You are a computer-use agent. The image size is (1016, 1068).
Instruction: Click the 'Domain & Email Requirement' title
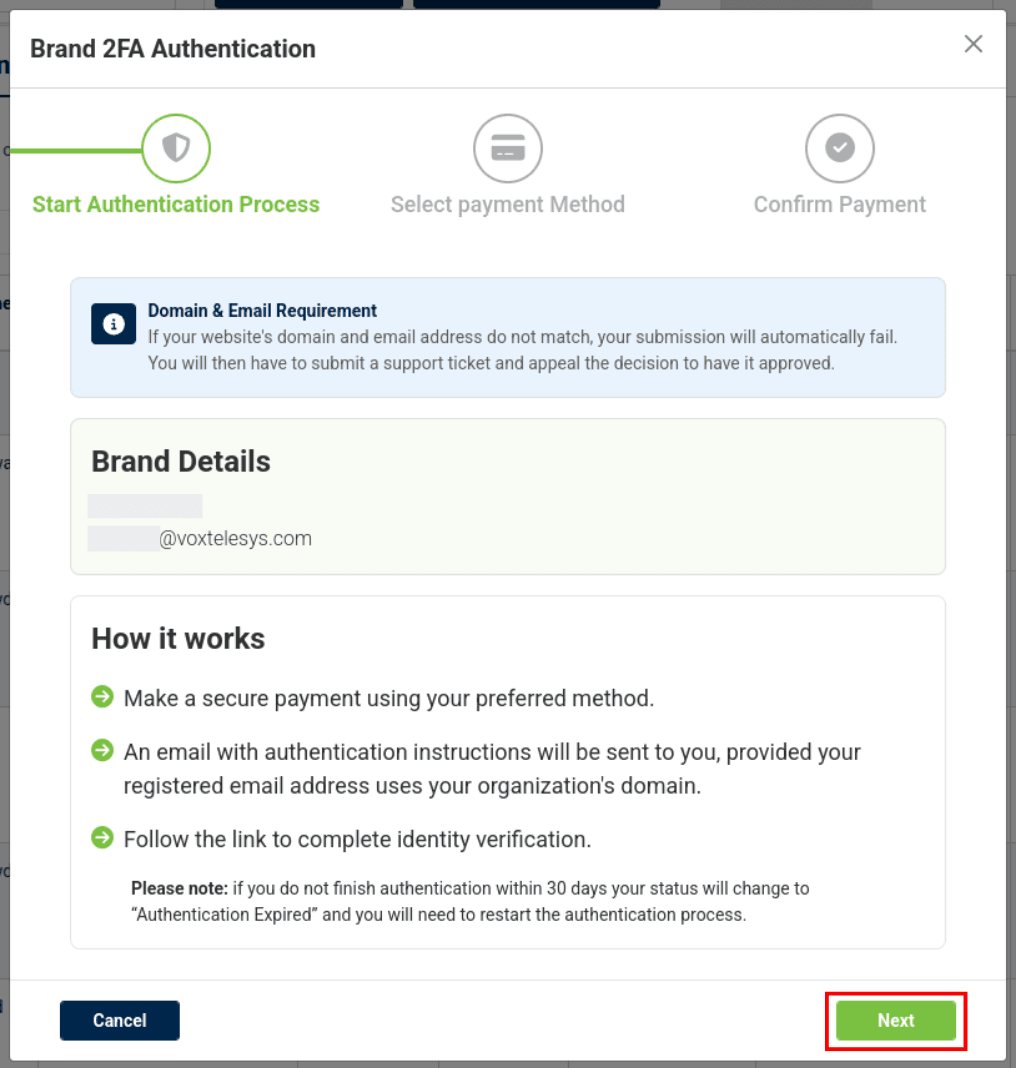[x=262, y=311]
